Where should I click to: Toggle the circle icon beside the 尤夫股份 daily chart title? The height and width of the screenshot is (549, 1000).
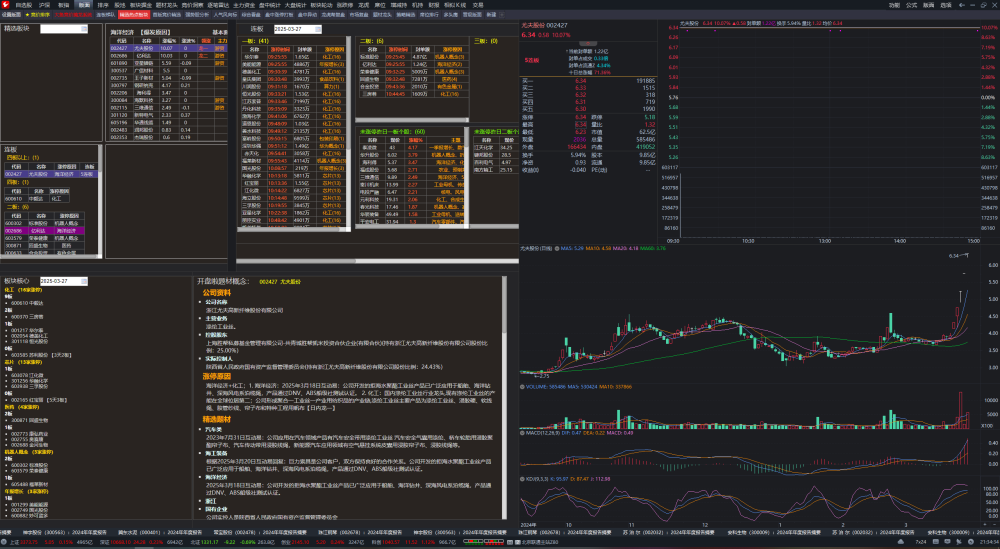pos(557,249)
